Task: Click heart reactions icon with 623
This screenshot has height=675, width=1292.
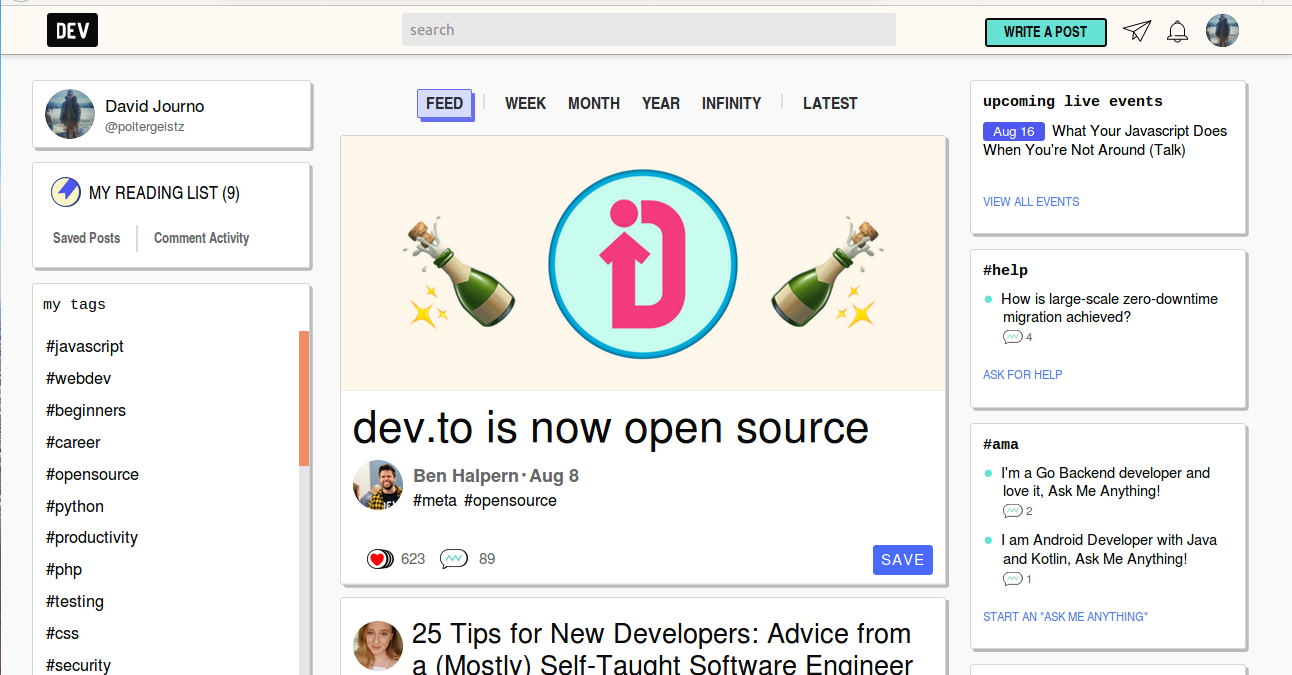Action: (379, 559)
